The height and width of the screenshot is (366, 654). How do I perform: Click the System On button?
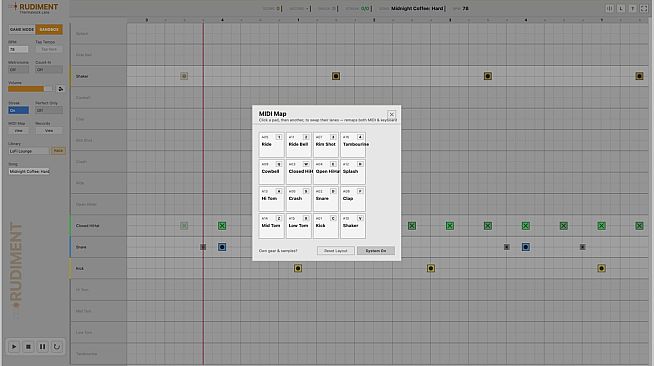click(x=375, y=251)
